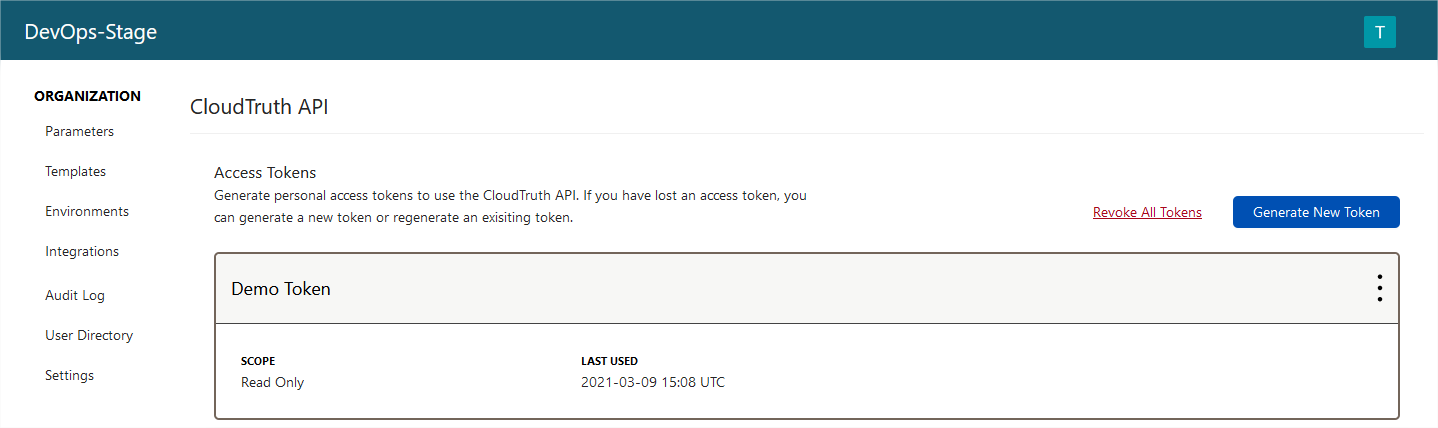The width and height of the screenshot is (1438, 428).
Task: Click the Read Only scope value
Action: (x=272, y=382)
